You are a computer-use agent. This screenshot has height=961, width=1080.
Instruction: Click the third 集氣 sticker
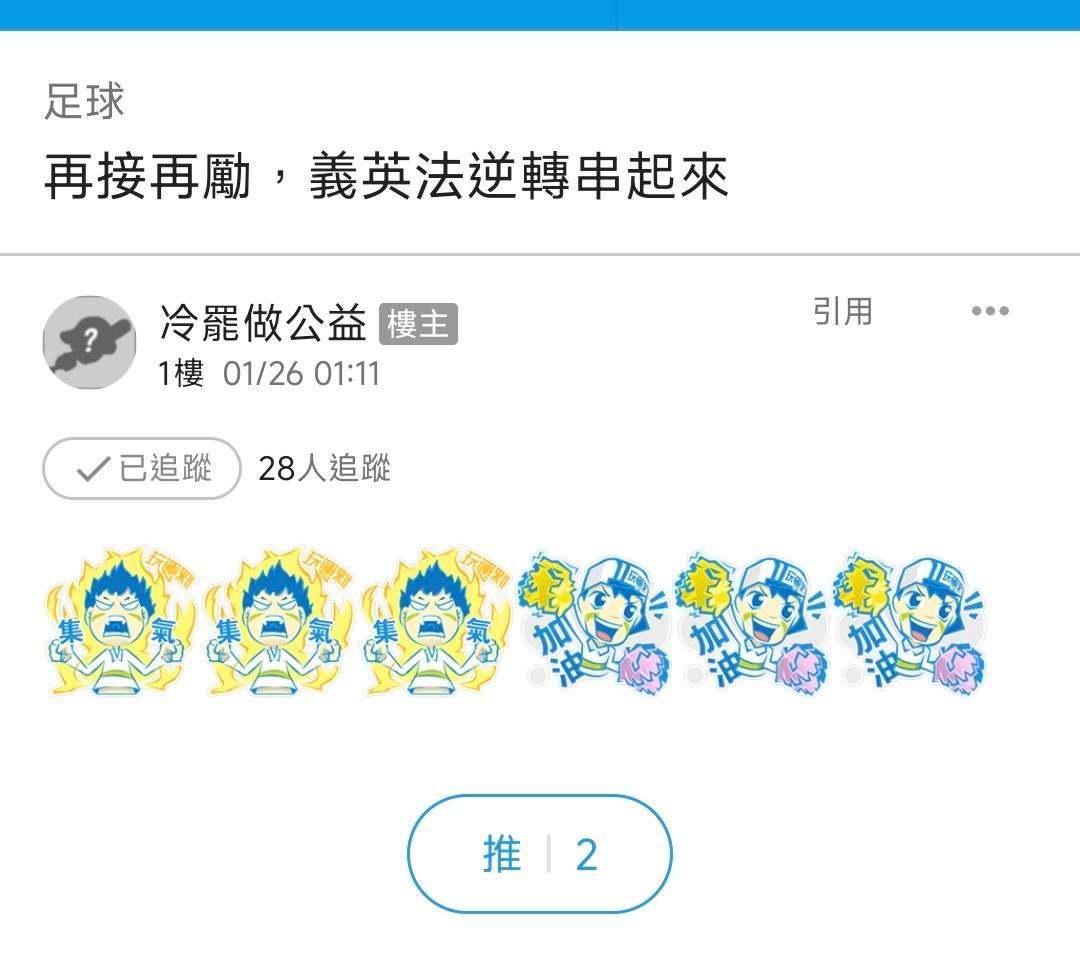pyautogui.click(x=435, y=621)
